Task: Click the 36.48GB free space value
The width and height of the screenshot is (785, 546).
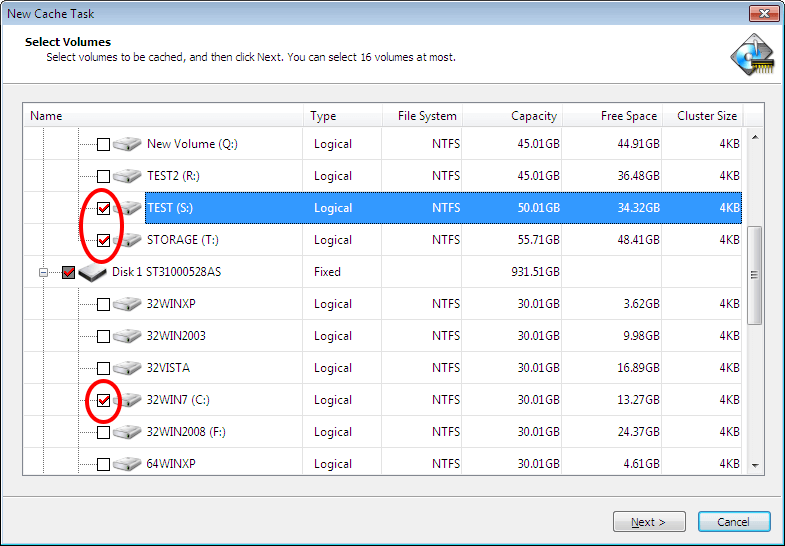Action: 638,176
